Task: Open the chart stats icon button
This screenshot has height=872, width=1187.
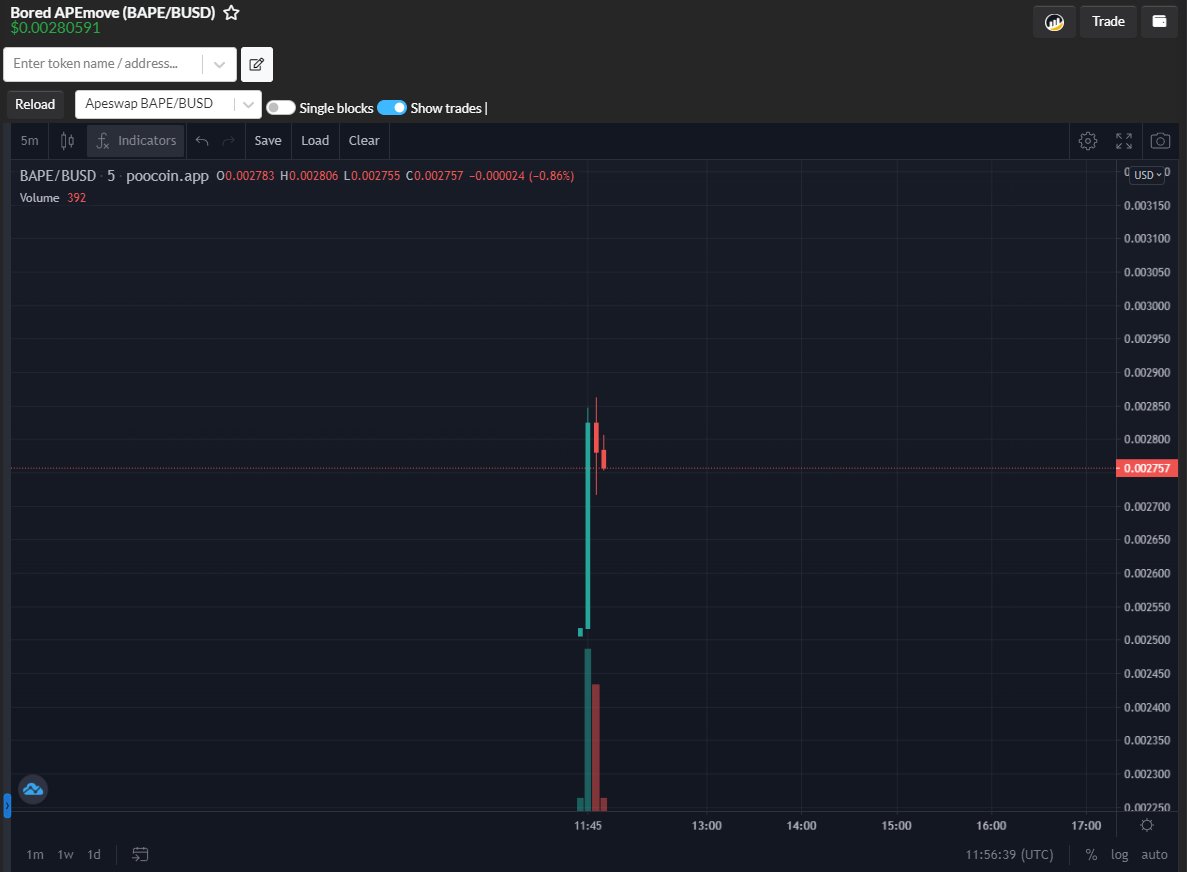Action: (x=1054, y=22)
